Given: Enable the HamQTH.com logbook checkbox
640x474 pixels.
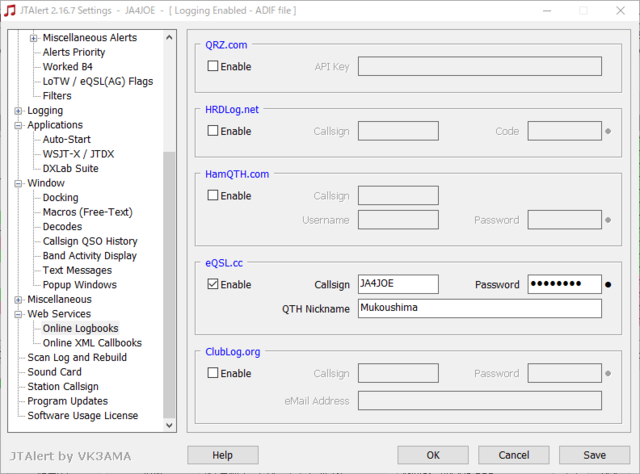Looking at the screenshot, I should (x=213, y=195).
